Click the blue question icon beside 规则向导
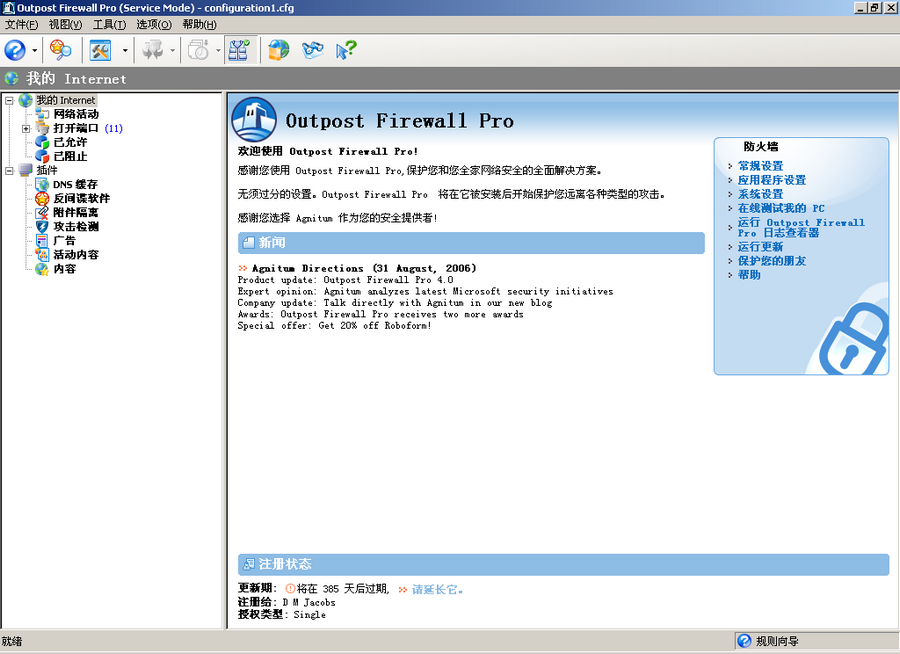This screenshot has height=654, width=900. 744,641
